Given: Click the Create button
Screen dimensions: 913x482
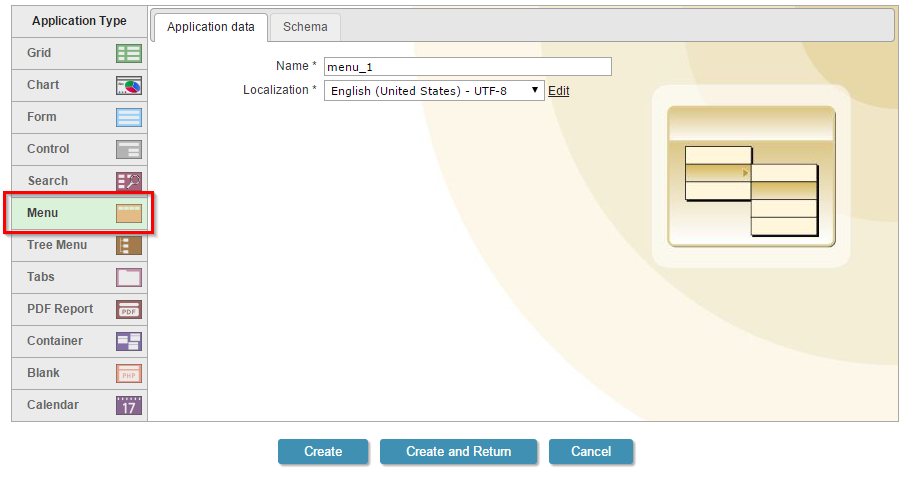Looking at the screenshot, I should click(x=323, y=452).
